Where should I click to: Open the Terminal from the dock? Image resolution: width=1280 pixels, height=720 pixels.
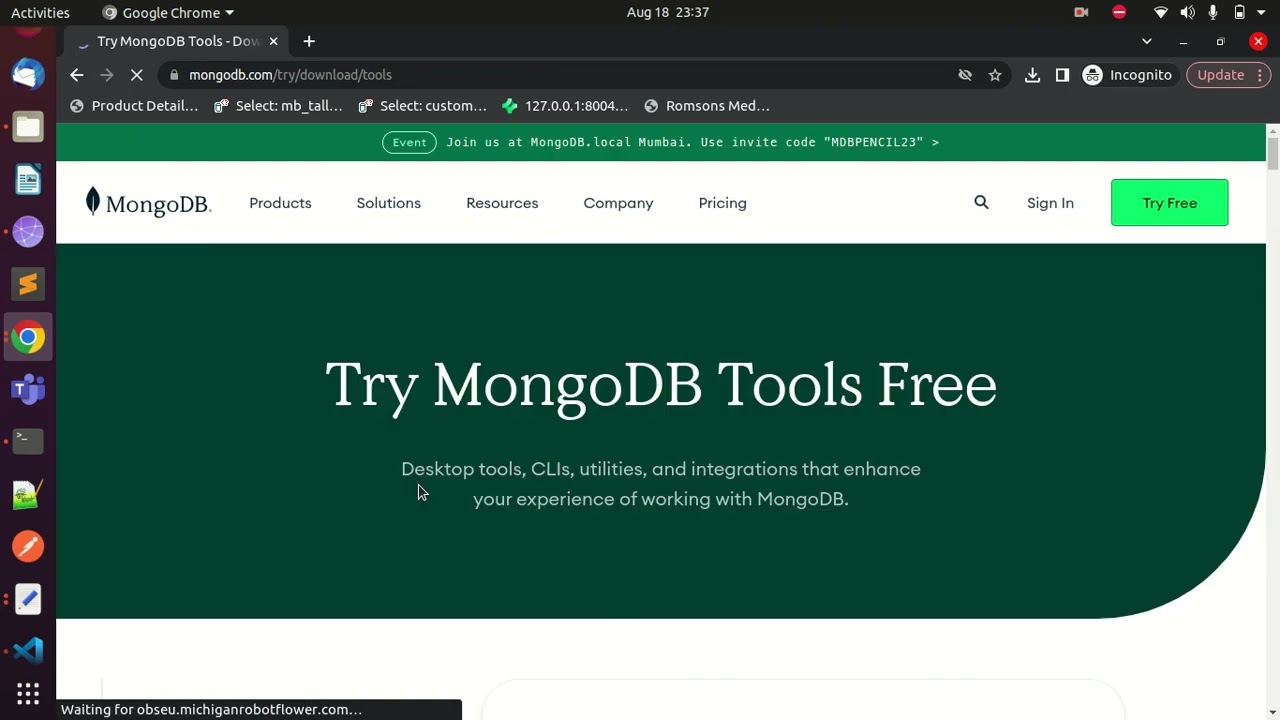pos(28,441)
